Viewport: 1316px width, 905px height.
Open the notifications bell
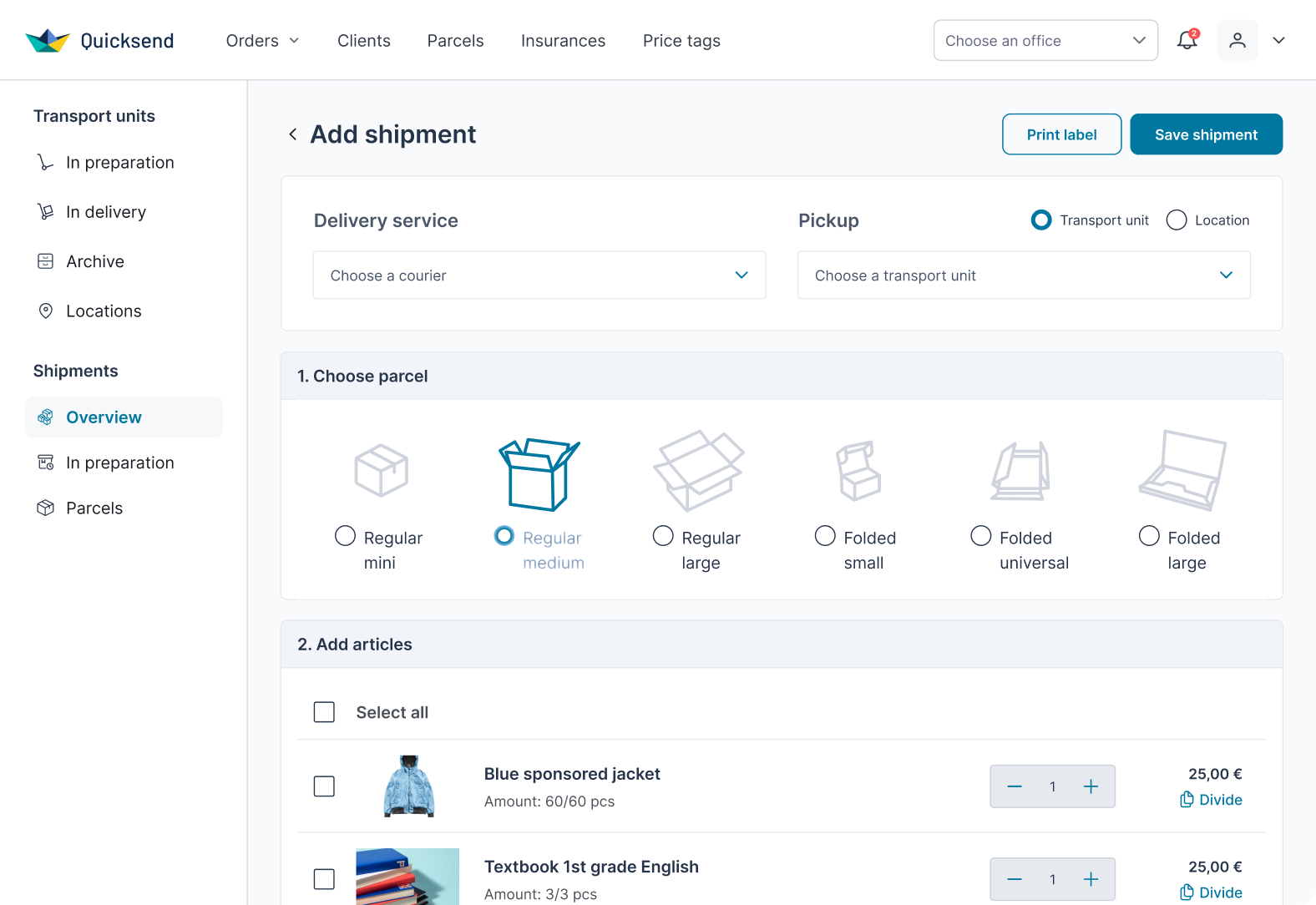(1187, 40)
